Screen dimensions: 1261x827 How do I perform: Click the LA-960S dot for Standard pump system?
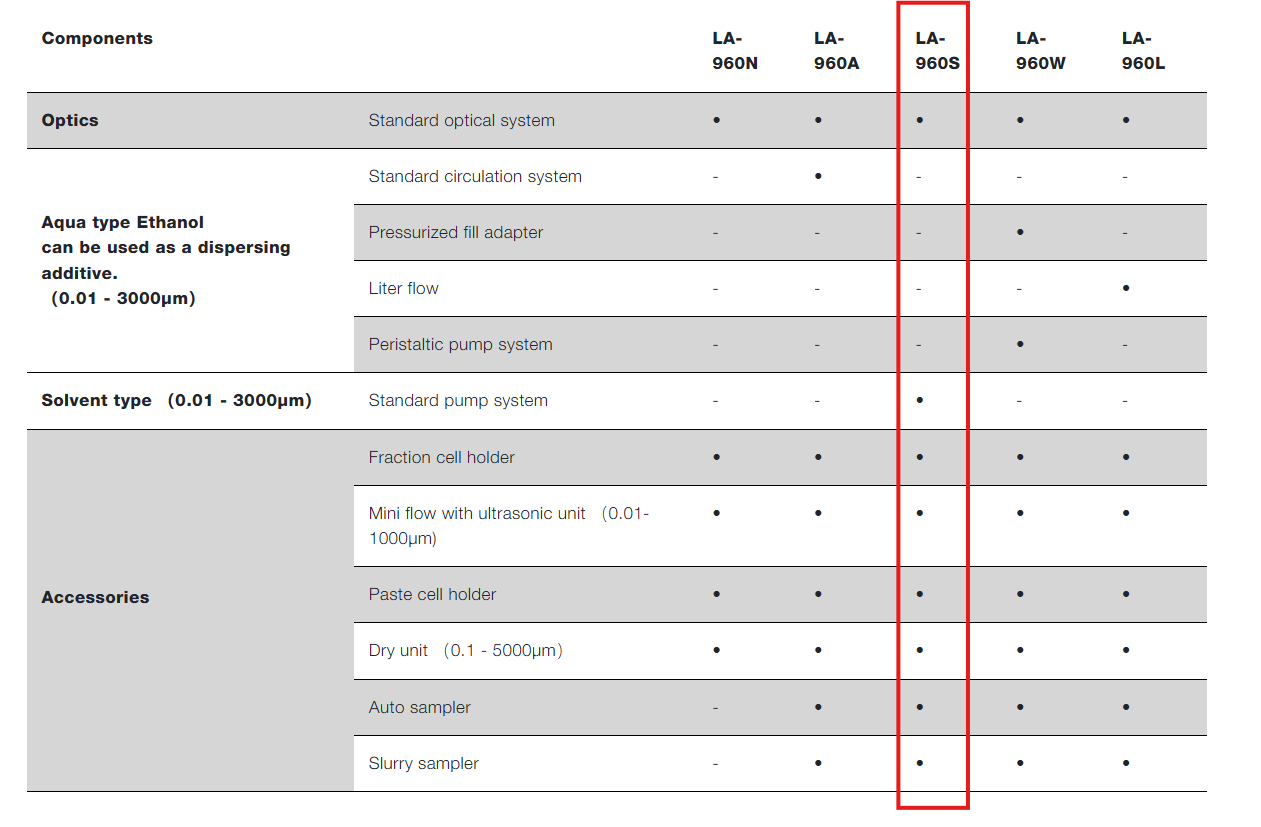tap(919, 400)
